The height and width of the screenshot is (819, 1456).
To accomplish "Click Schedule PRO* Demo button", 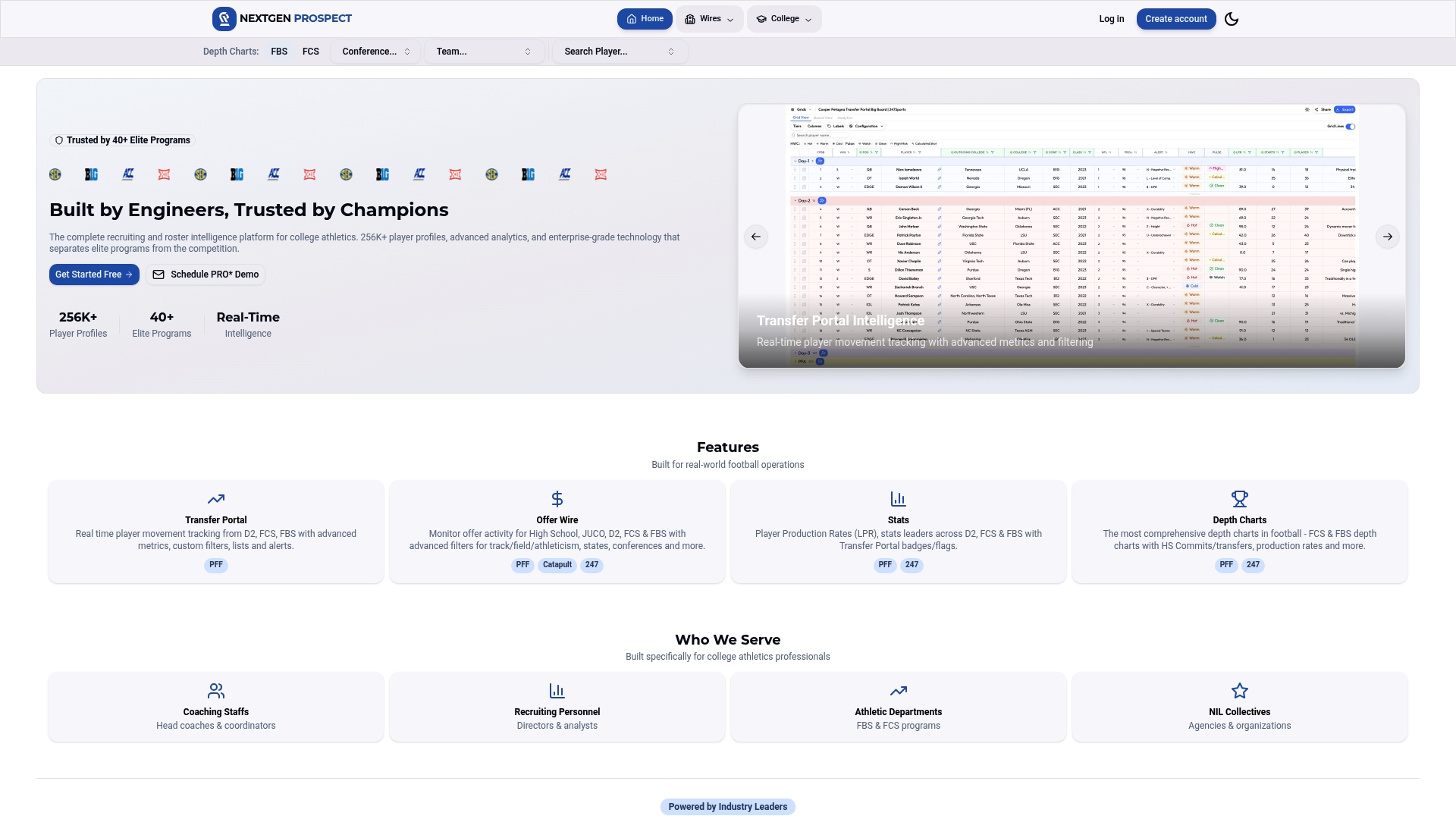I will pos(206,275).
